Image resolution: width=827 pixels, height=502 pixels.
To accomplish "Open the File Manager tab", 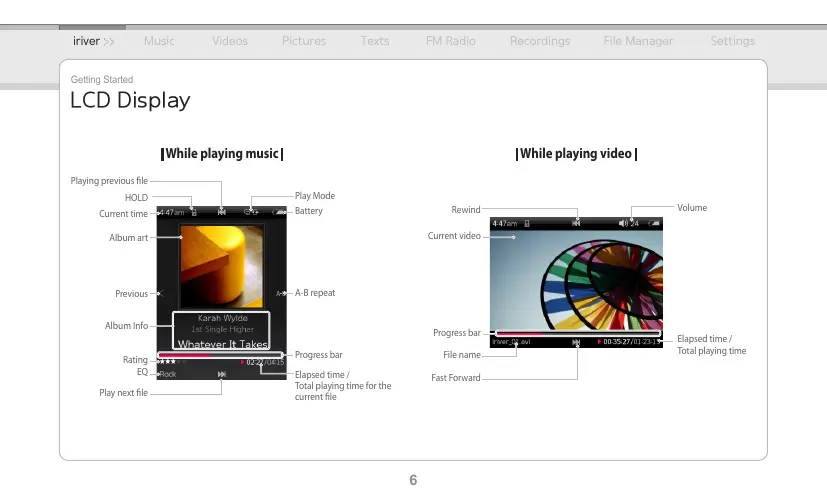I will click(638, 41).
